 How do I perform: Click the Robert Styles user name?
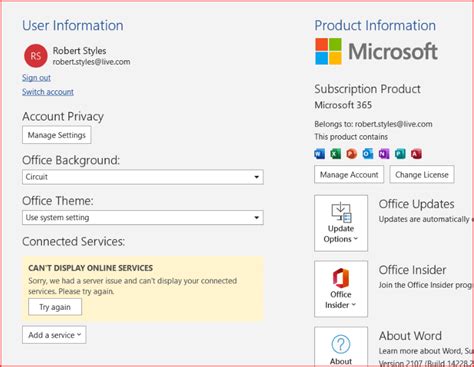click(79, 51)
